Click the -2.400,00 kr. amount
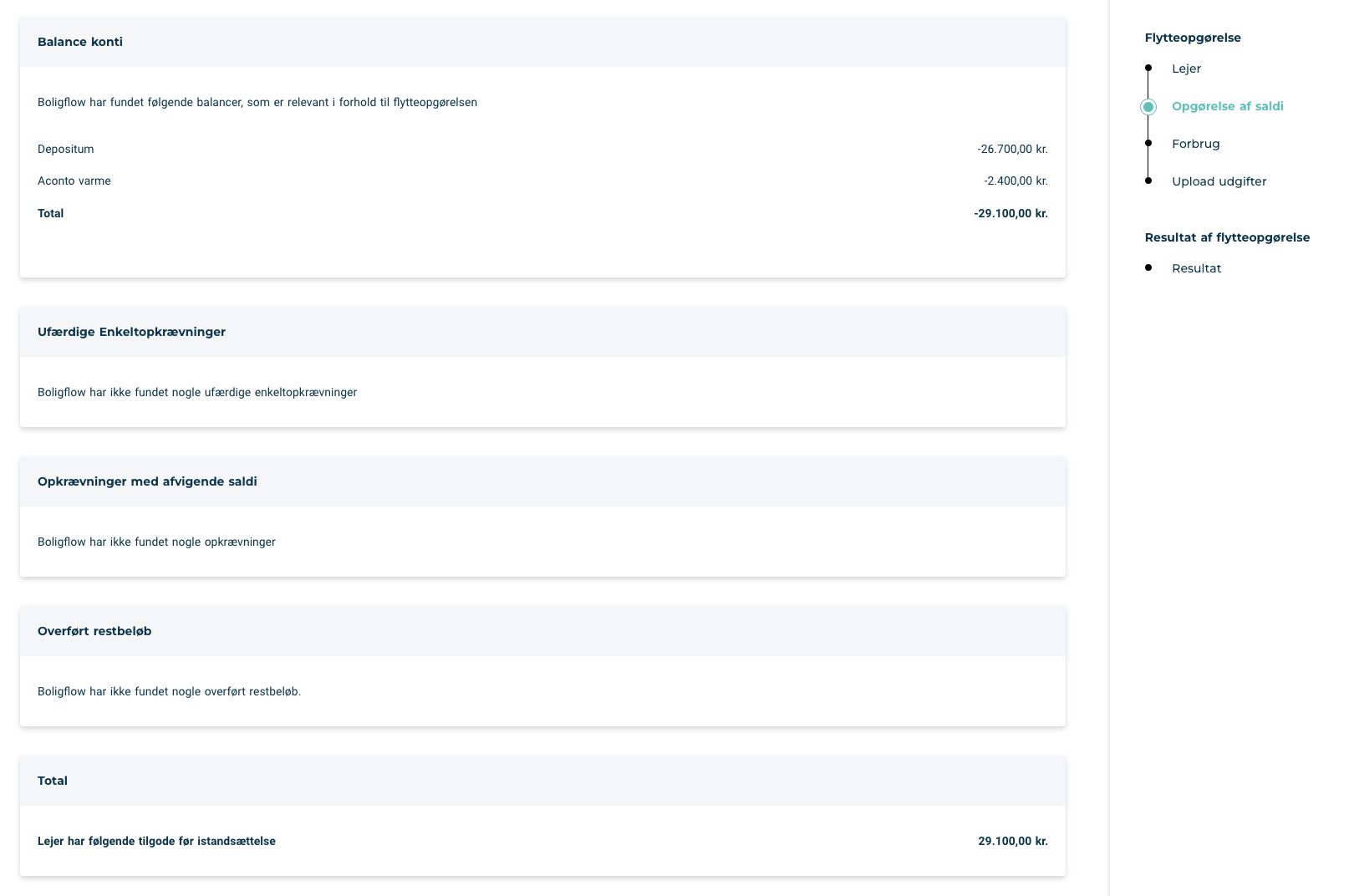The height and width of the screenshot is (896, 1354). (x=1015, y=181)
